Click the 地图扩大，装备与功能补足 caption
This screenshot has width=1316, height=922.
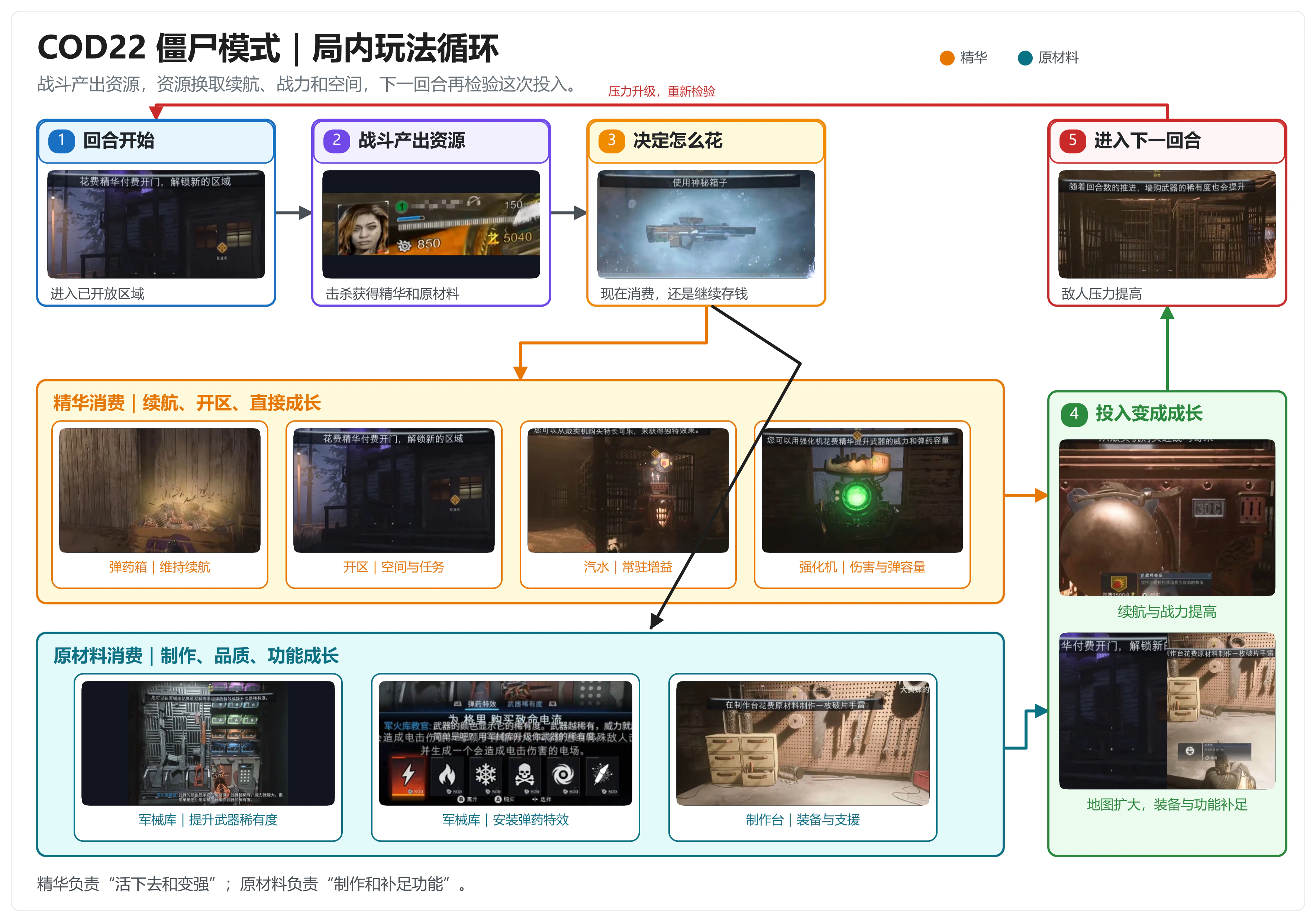pyautogui.click(x=1167, y=805)
